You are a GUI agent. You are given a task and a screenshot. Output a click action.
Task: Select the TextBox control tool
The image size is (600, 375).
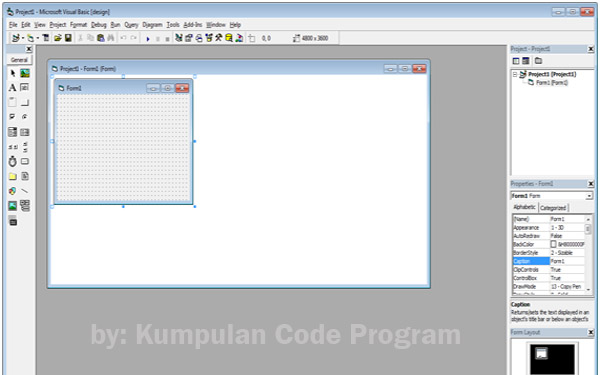click(25, 88)
